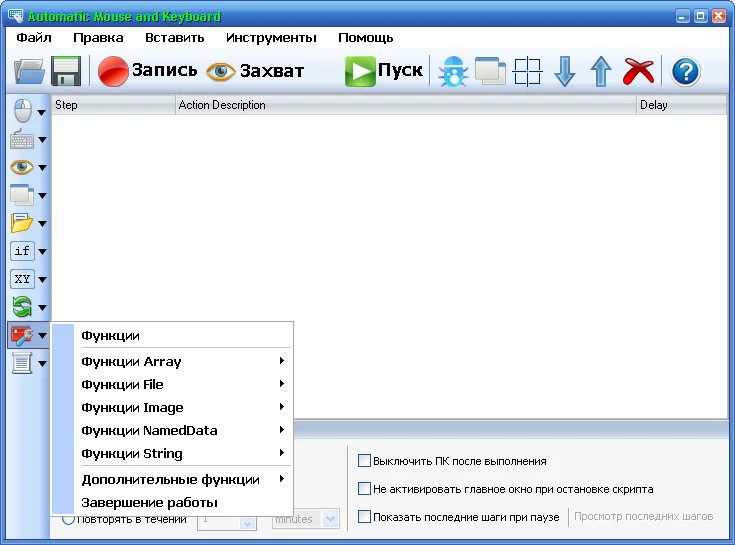Open the Функции String submenu
Viewport: 735px width, 545px height.
pos(172,453)
